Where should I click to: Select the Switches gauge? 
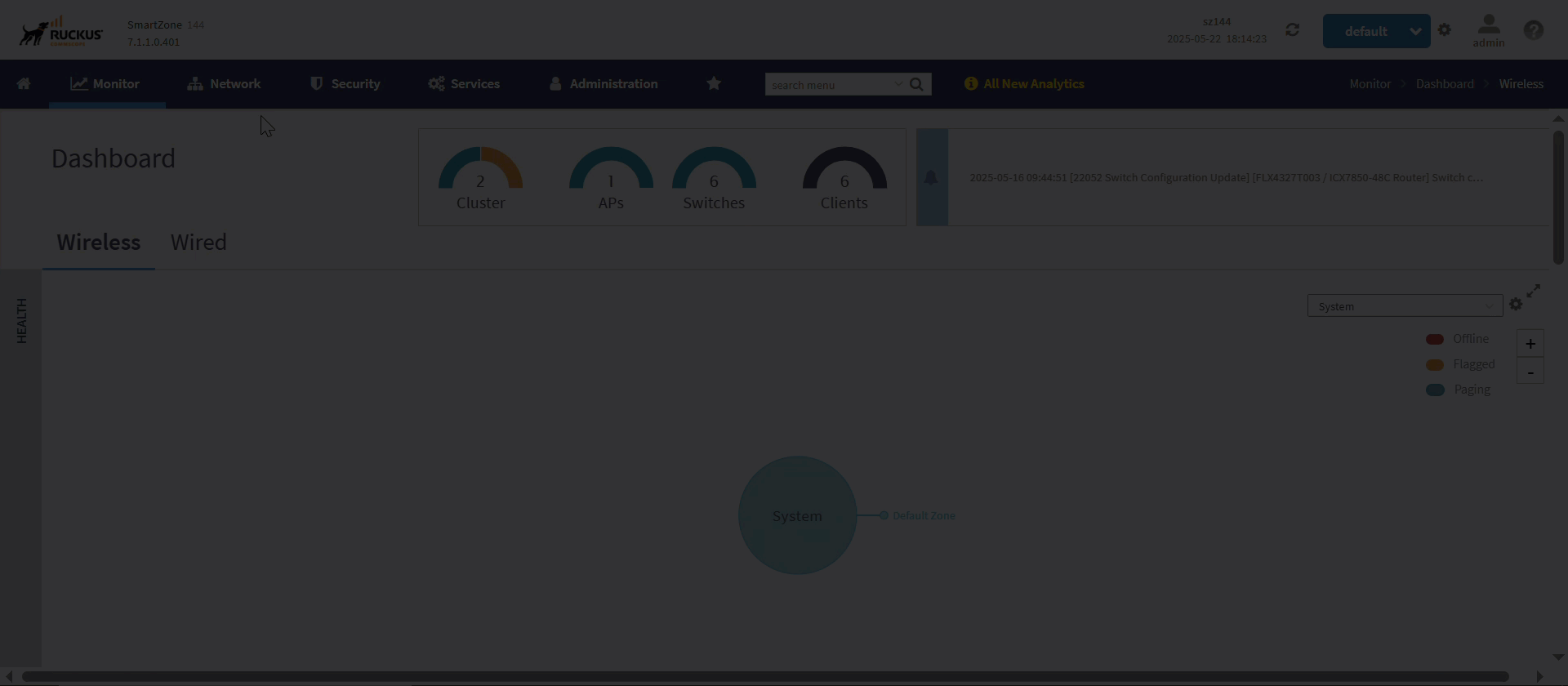pyautogui.click(x=714, y=178)
